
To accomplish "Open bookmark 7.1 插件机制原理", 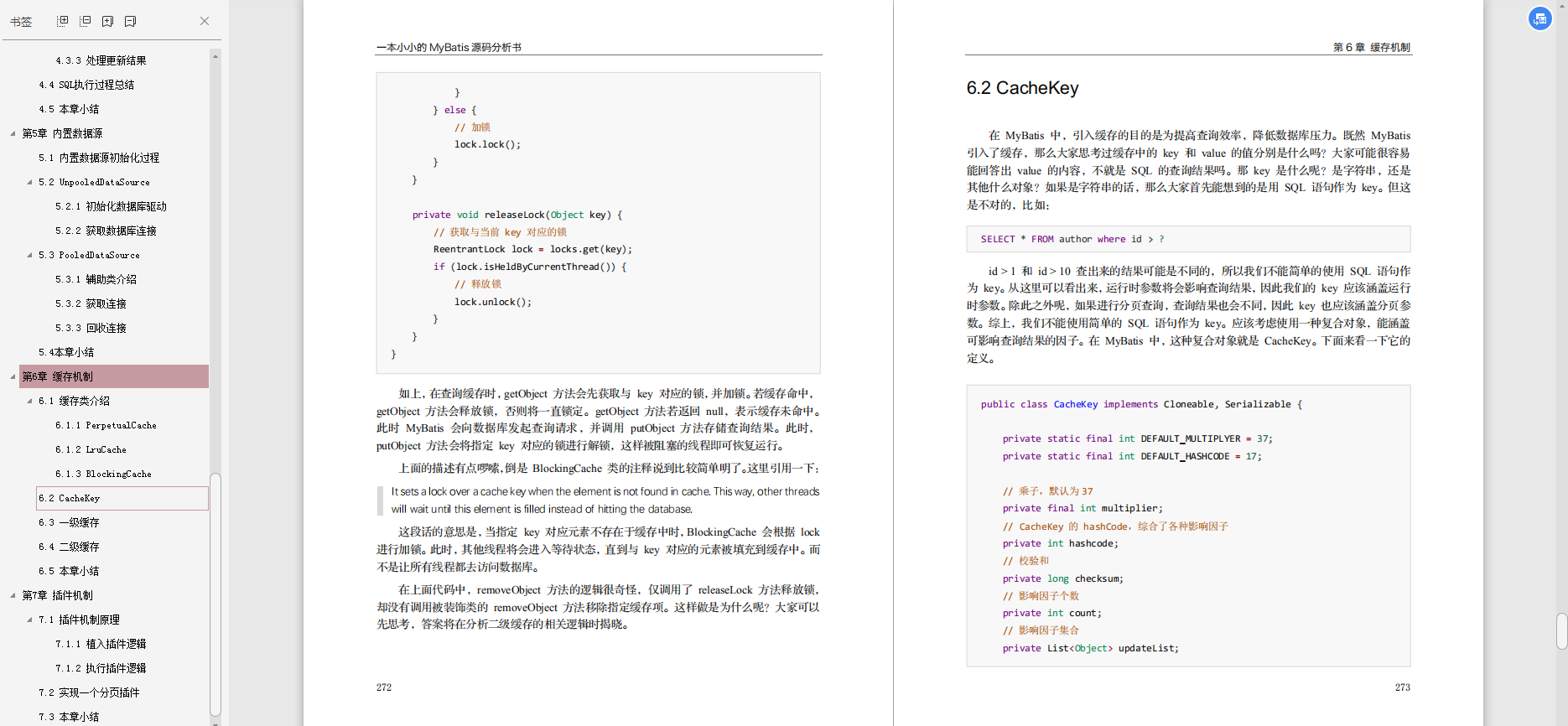I will pos(79,620).
